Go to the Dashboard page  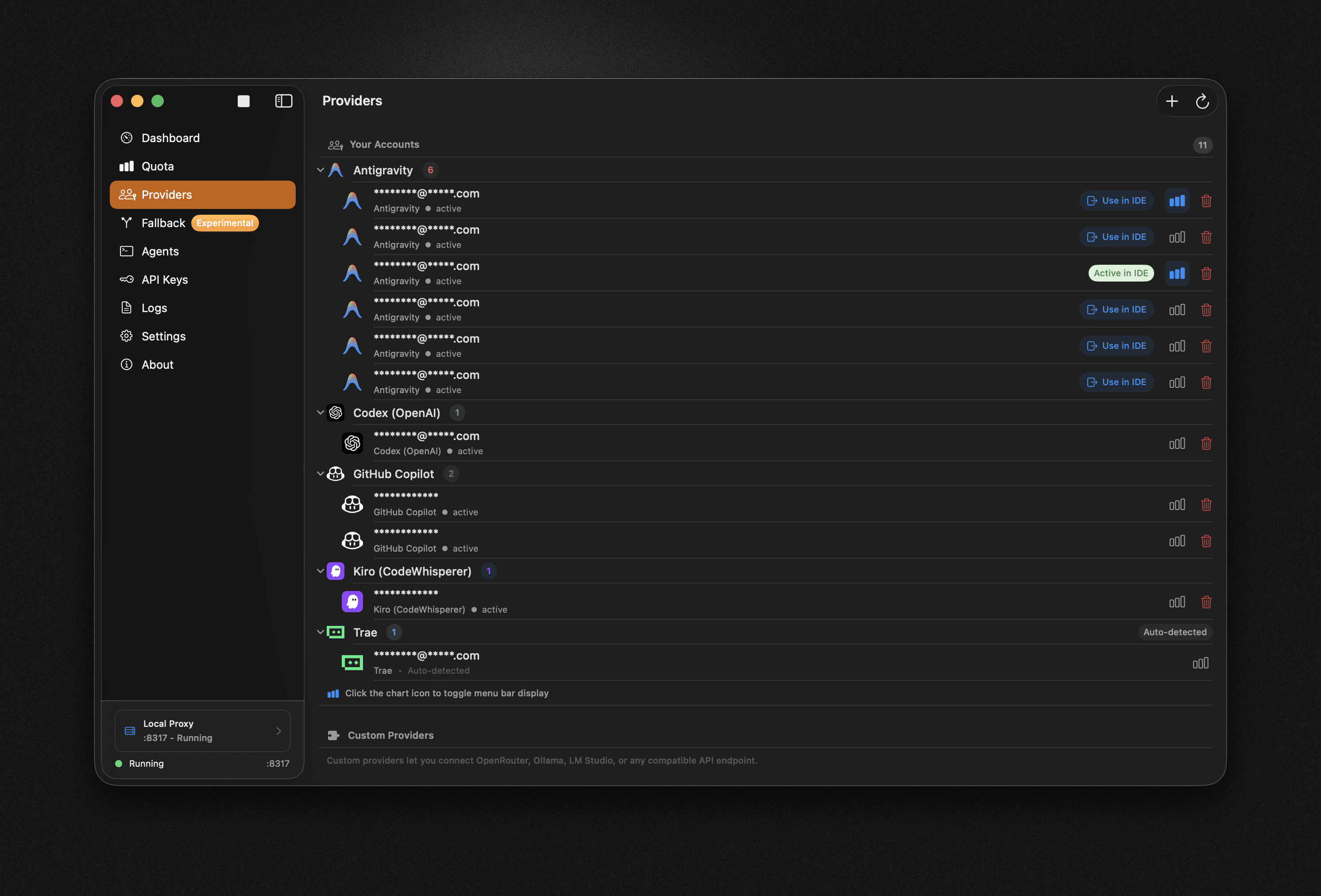[x=202, y=138]
